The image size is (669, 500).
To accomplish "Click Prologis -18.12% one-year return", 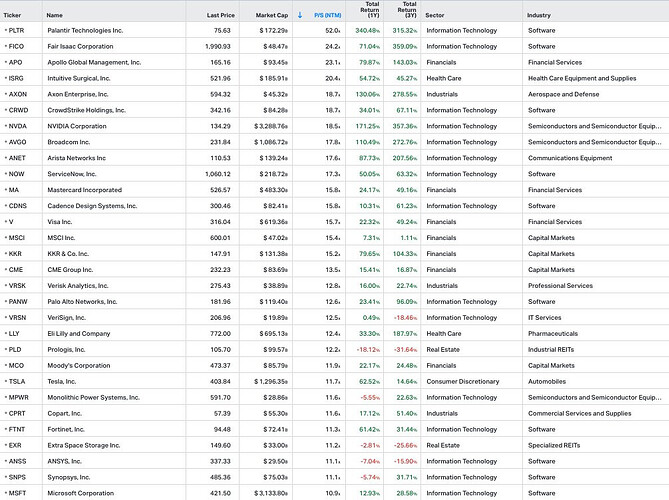I will pos(368,349).
